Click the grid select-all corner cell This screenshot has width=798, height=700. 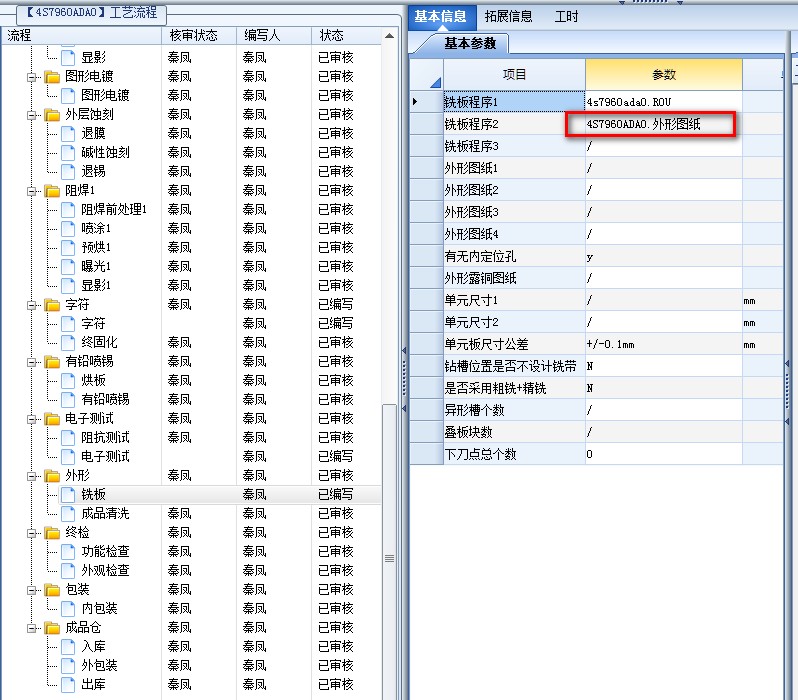click(426, 75)
